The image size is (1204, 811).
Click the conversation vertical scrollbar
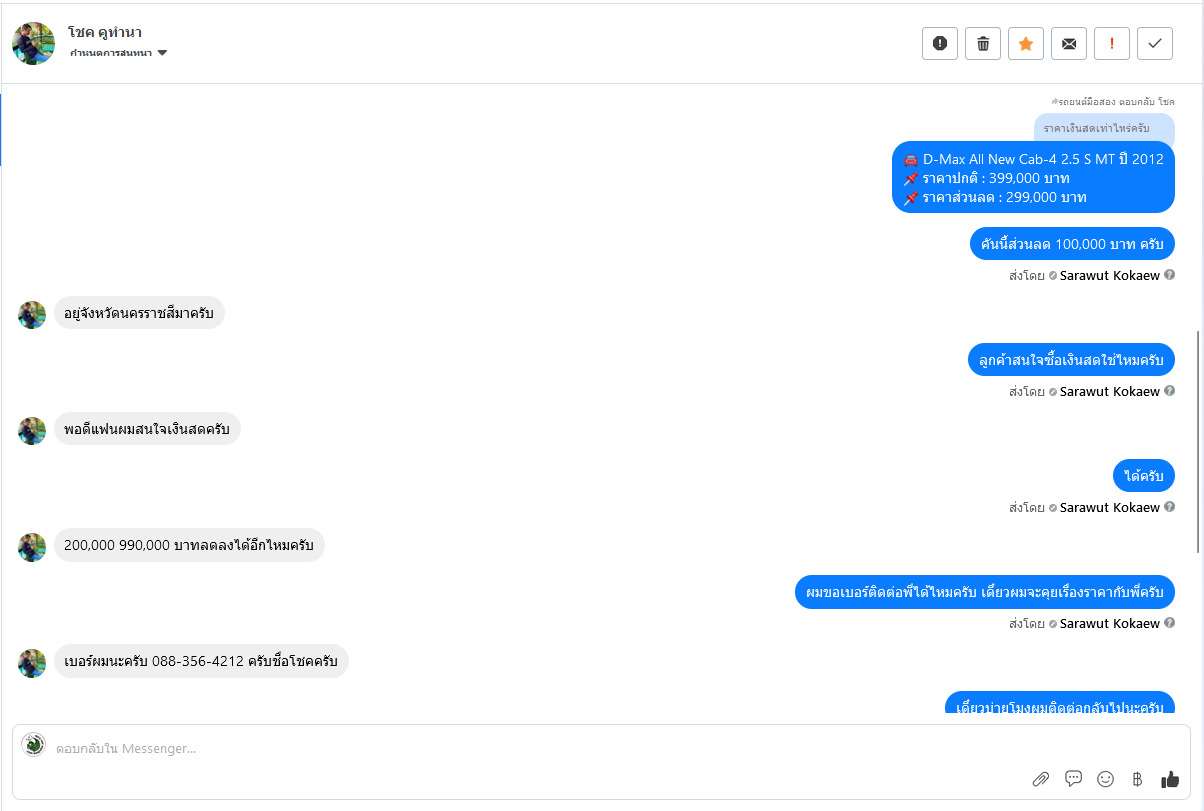pyautogui.click(x=1198, y=440)
